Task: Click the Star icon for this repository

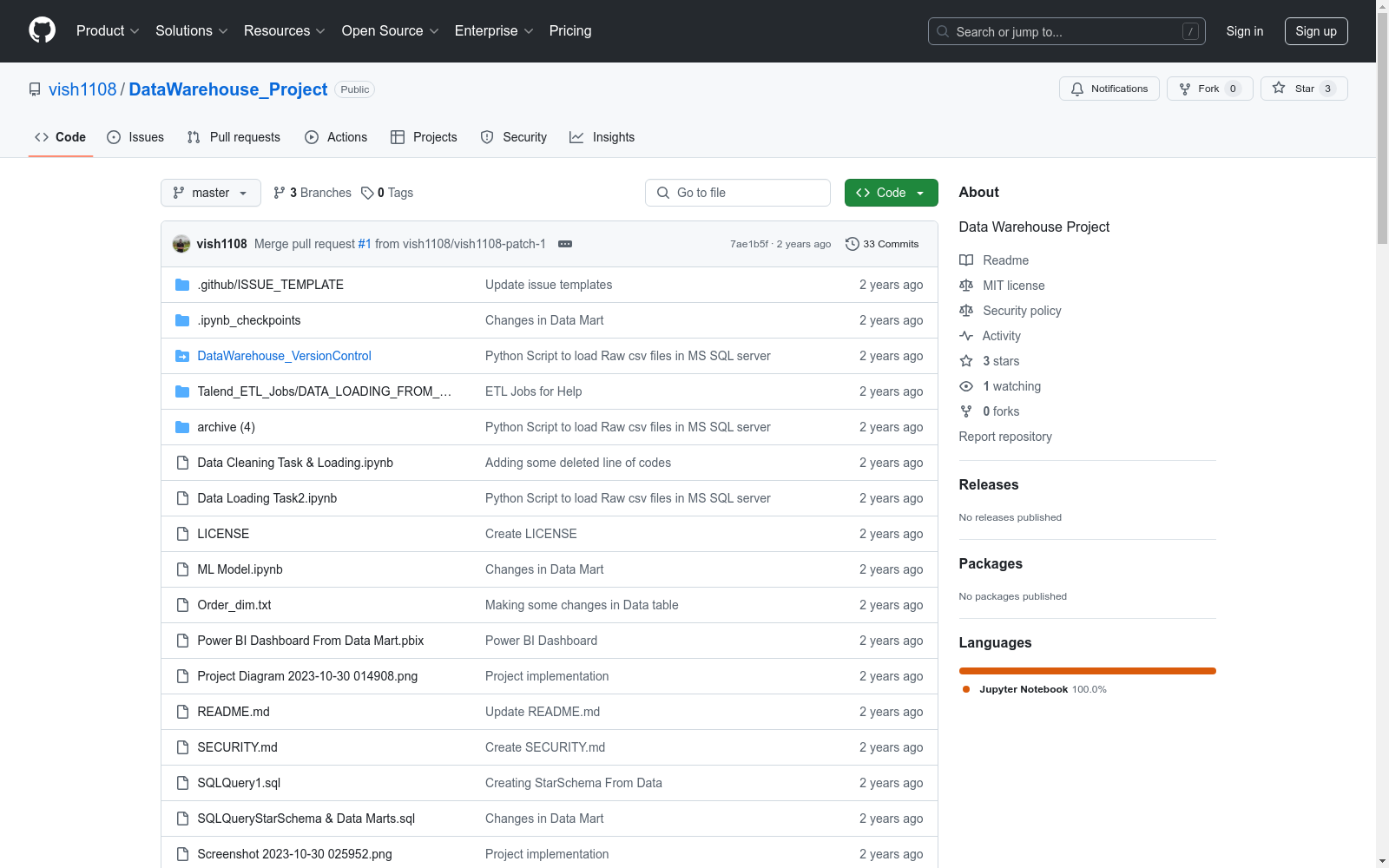Action: tap(1279, 89)
